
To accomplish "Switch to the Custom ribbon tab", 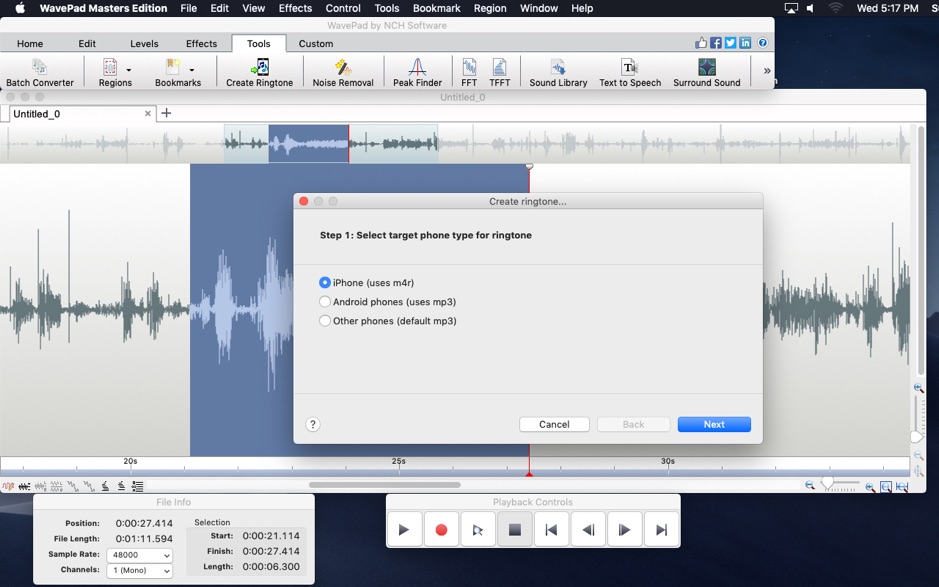I will tap(316, 43).
